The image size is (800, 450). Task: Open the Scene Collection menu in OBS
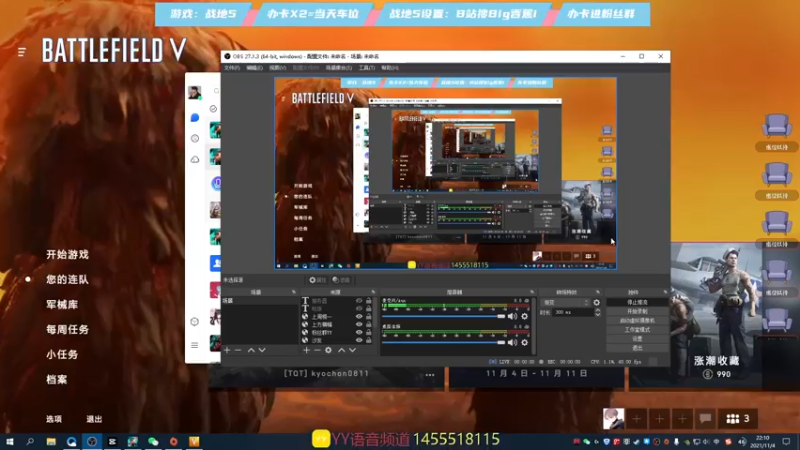[x=339, y=68]
